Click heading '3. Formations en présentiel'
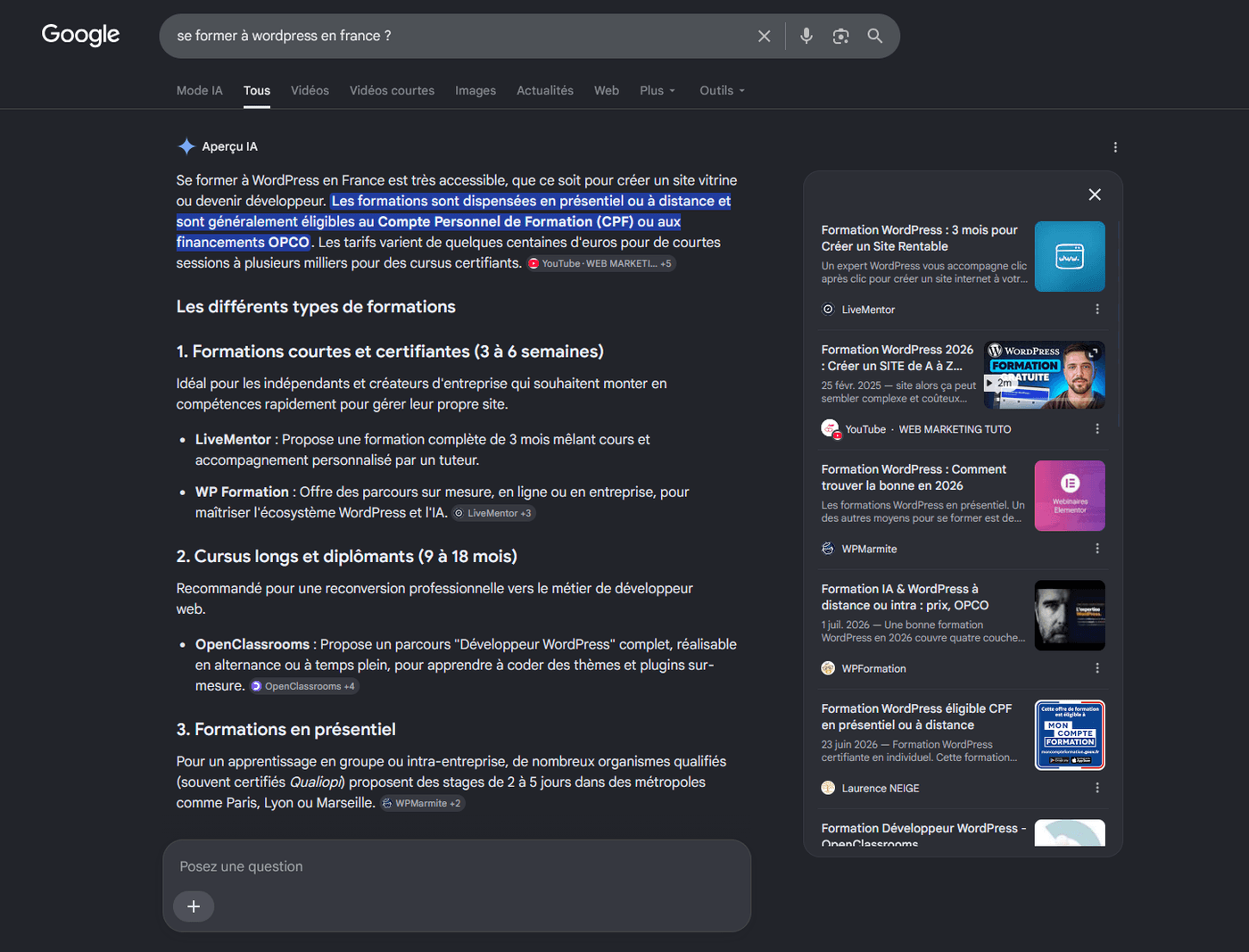Screen dimensions: 1249x952 click(x=286, y=730)
